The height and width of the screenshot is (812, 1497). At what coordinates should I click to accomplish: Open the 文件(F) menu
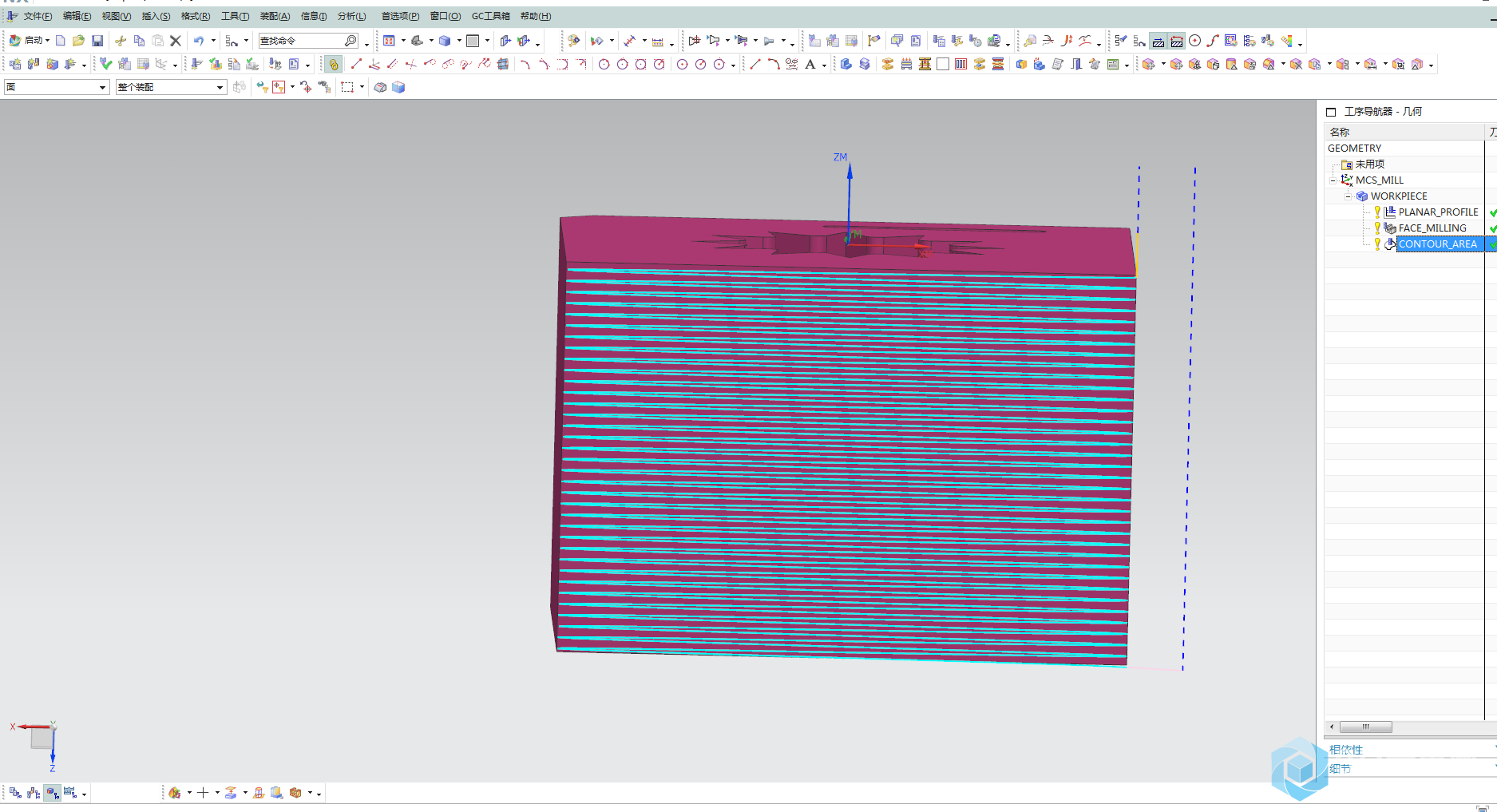[38, 16]
